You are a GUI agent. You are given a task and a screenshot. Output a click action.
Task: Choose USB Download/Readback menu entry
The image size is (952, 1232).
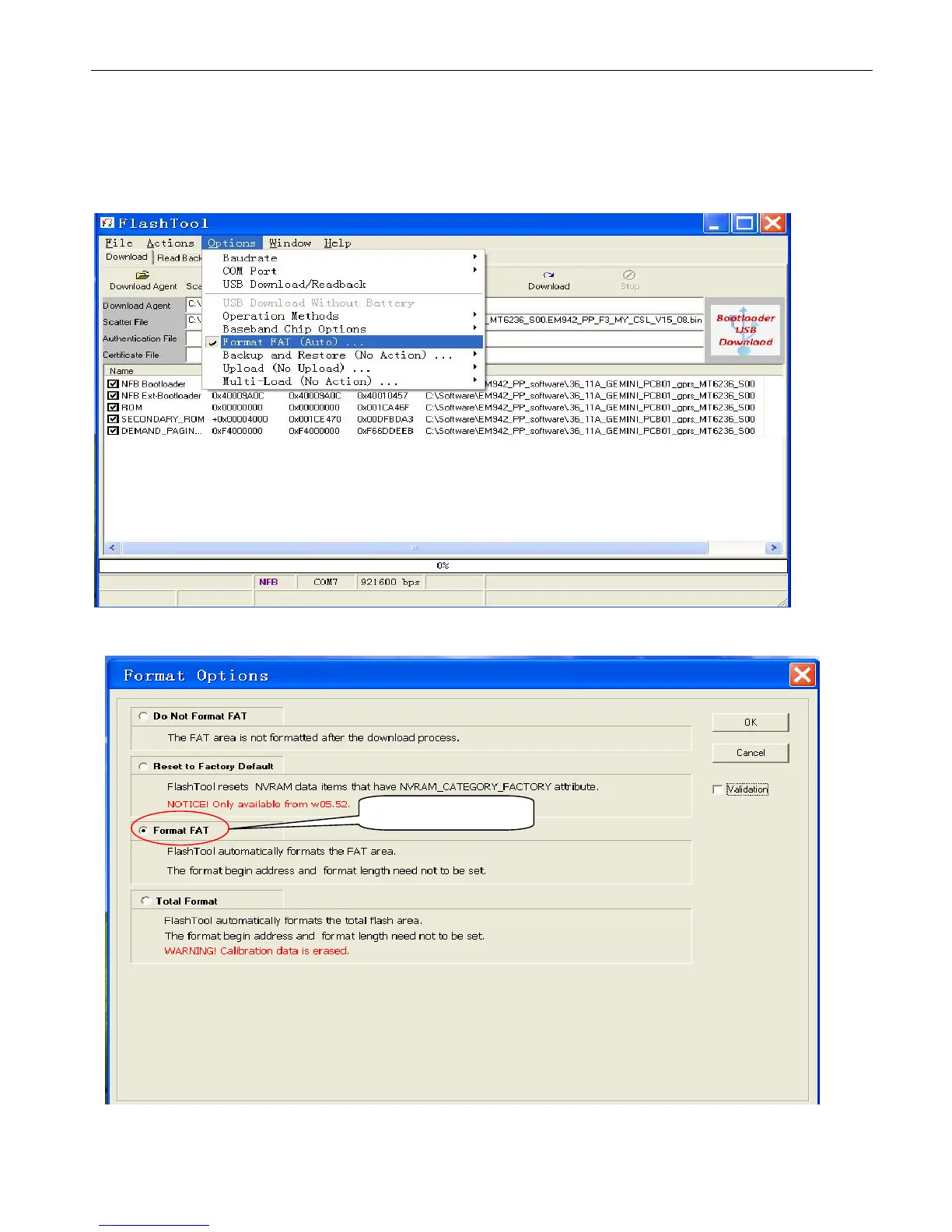[x=343, y=284]
